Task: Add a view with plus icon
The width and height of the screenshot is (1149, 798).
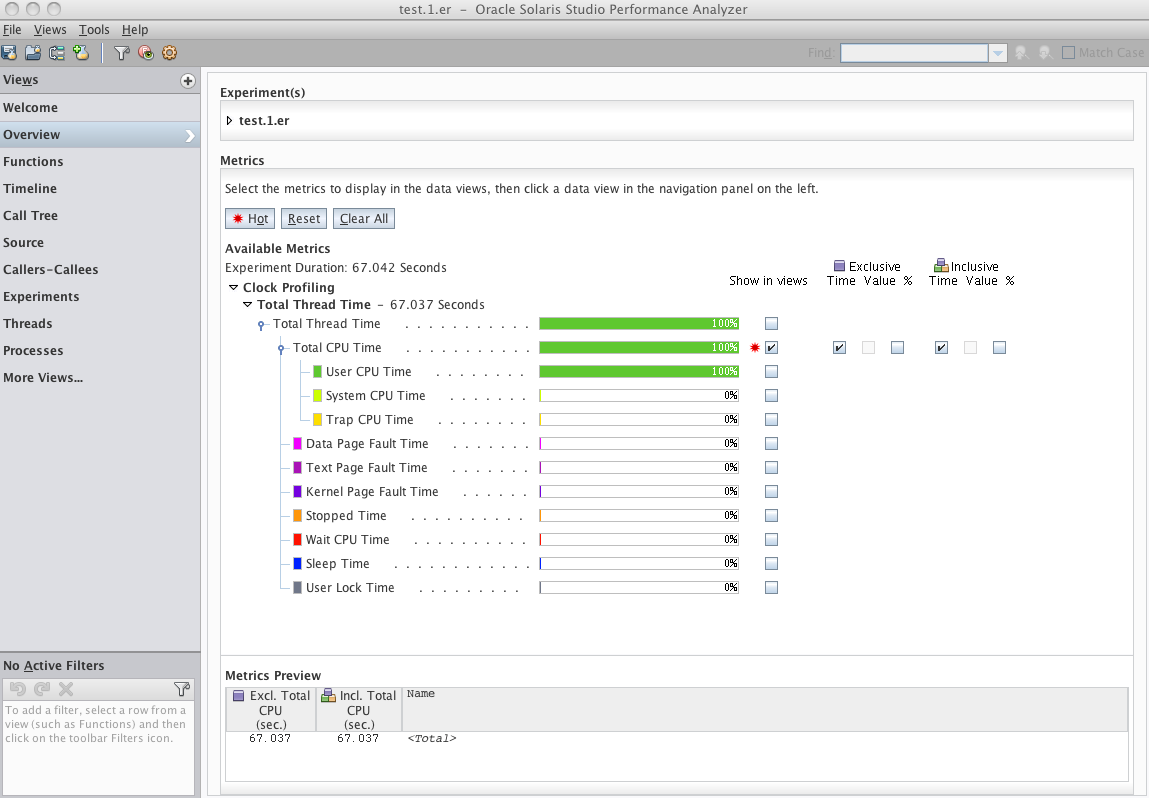Action: 188,81
